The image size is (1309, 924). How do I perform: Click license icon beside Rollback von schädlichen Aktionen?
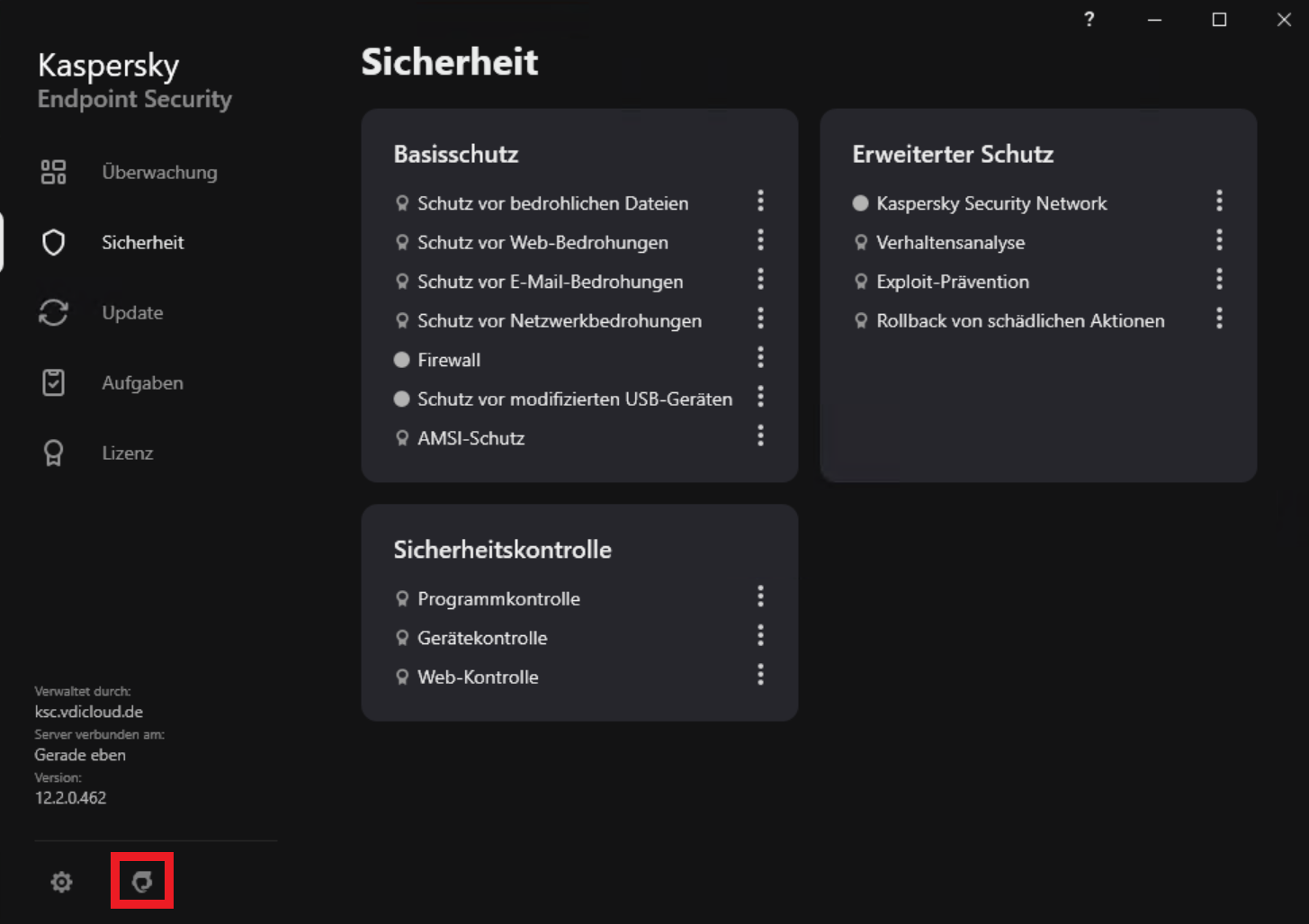pyautogui.click(x=861, y=320)
